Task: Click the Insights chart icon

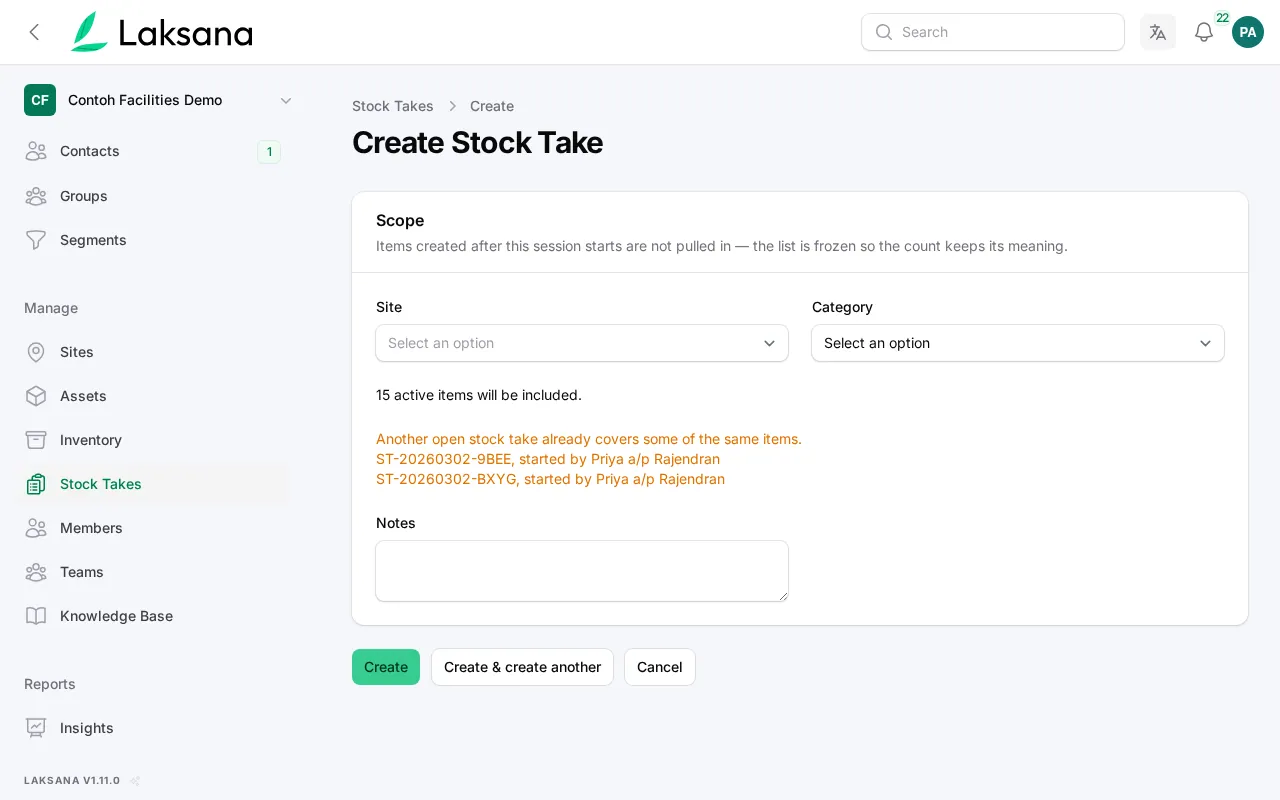Action: pyautogui.click(x=36, y=728)
